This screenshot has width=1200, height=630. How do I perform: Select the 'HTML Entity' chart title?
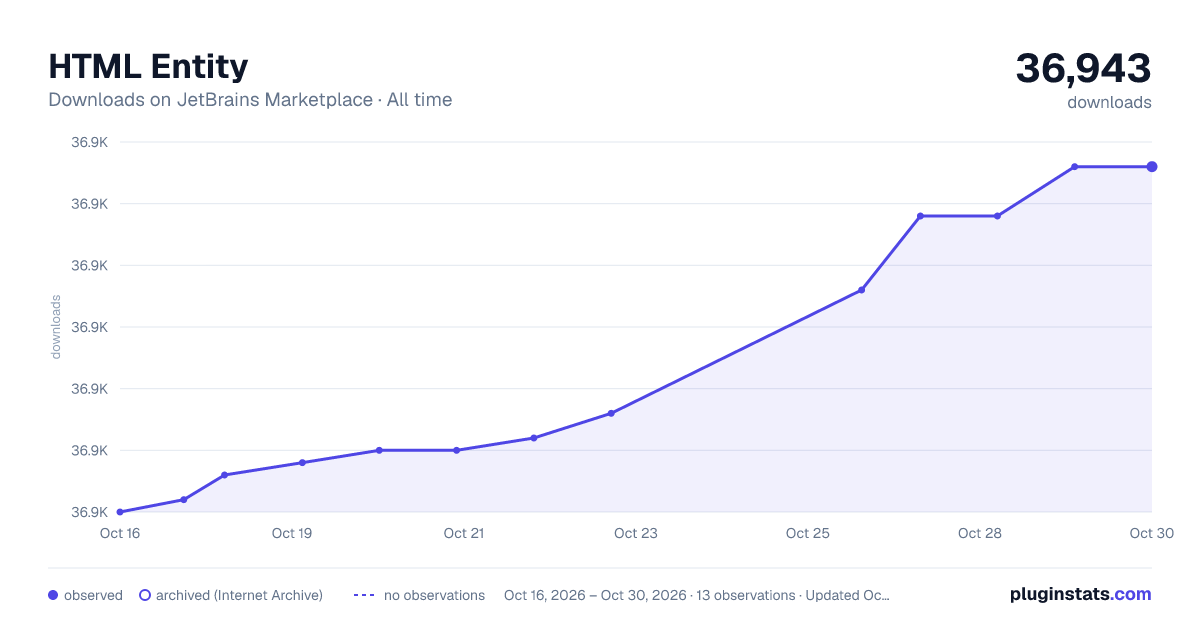148,67
